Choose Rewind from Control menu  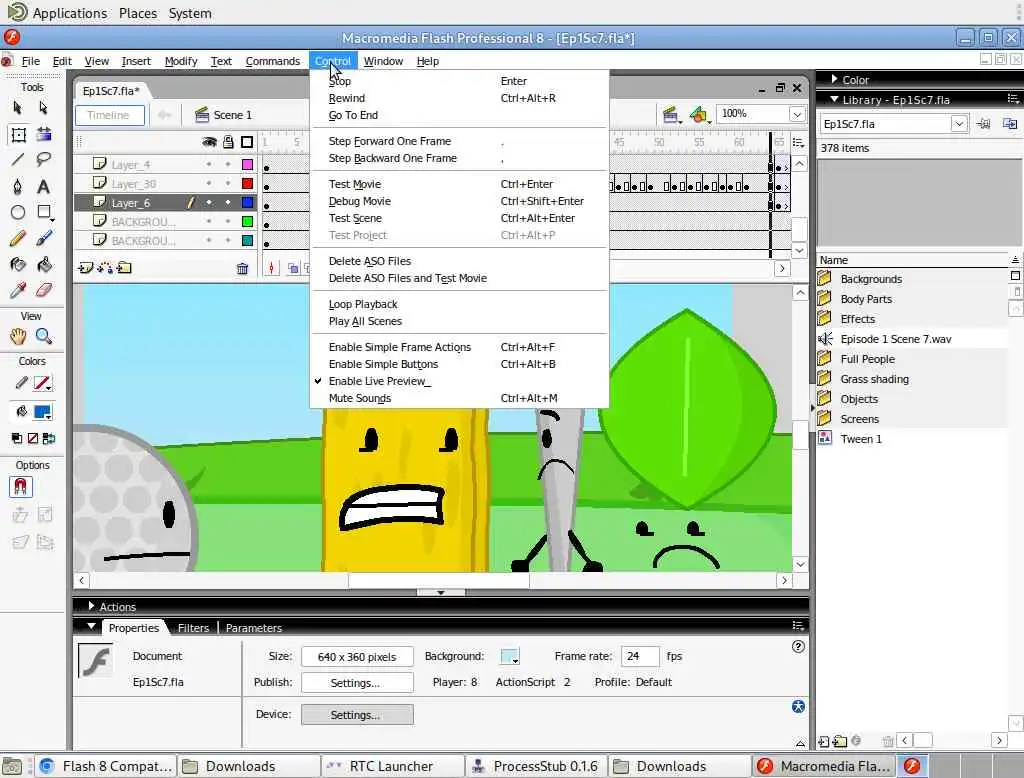[347, 98]
